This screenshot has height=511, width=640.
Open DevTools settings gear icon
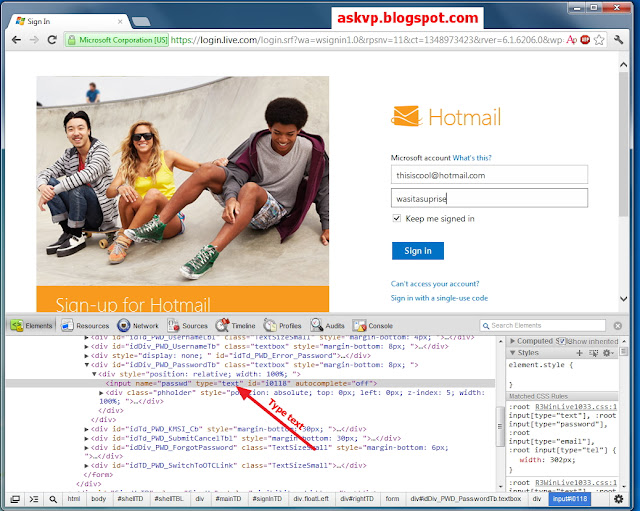[619, 499]
